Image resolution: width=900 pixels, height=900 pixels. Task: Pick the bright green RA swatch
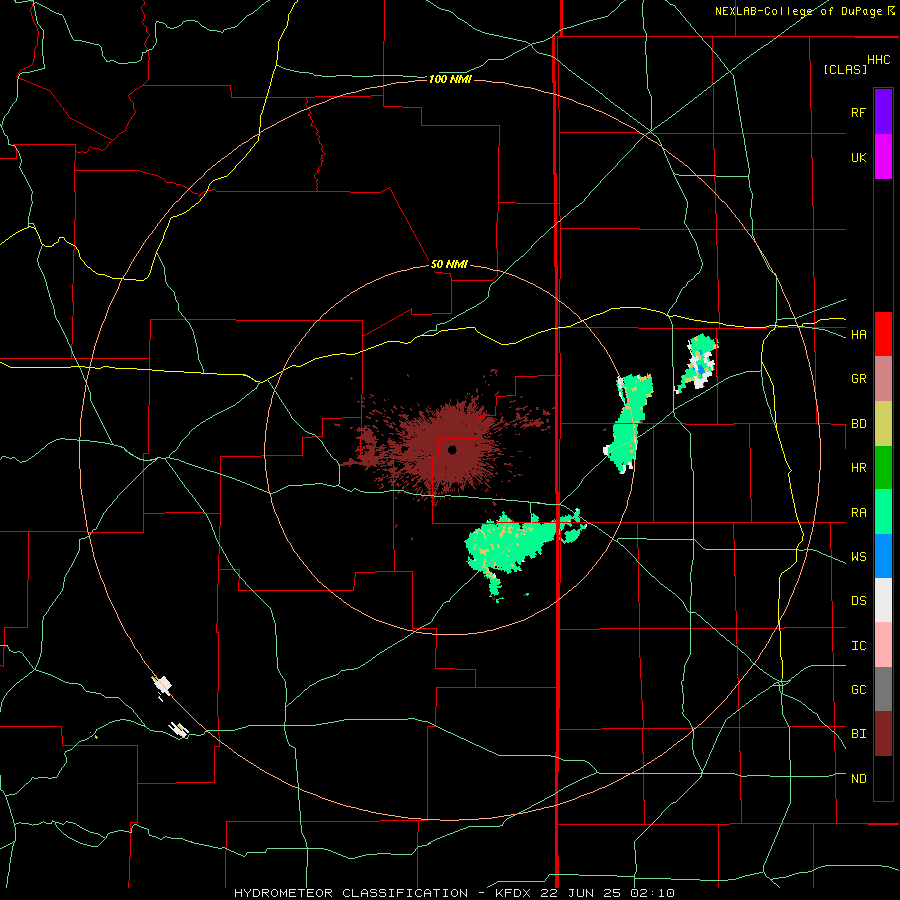coord(883,512)
